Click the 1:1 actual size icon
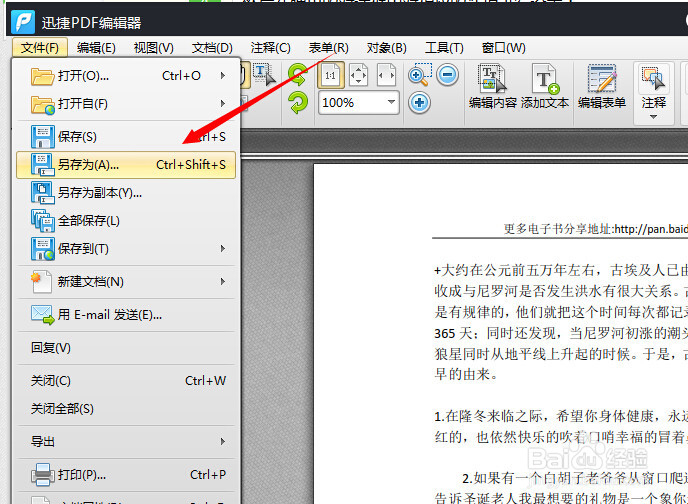688x504 pixels. click(x=331, y=75)
